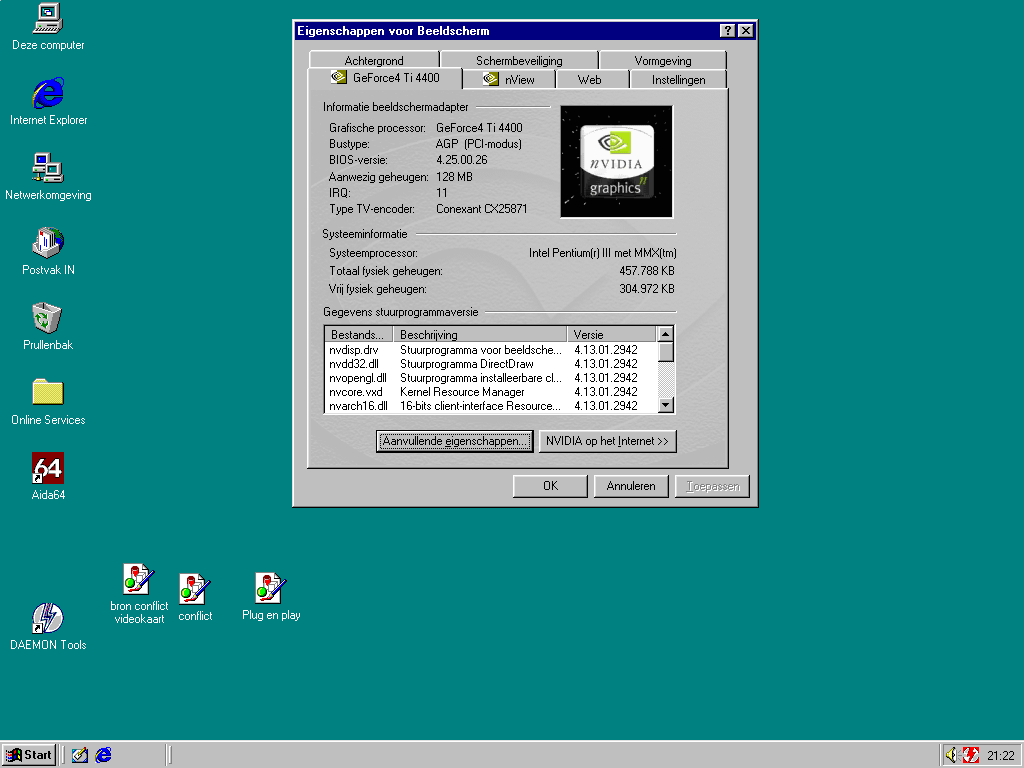Click the Internet Explorer quick launch icon

click(103, 755)
